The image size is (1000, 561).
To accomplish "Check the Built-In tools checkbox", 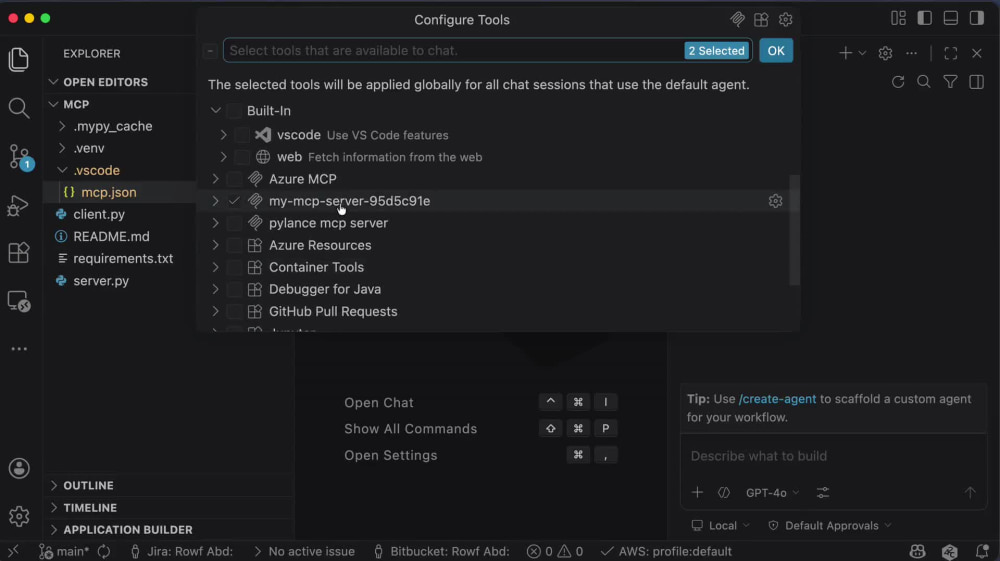I will click(x=234, y=111).
